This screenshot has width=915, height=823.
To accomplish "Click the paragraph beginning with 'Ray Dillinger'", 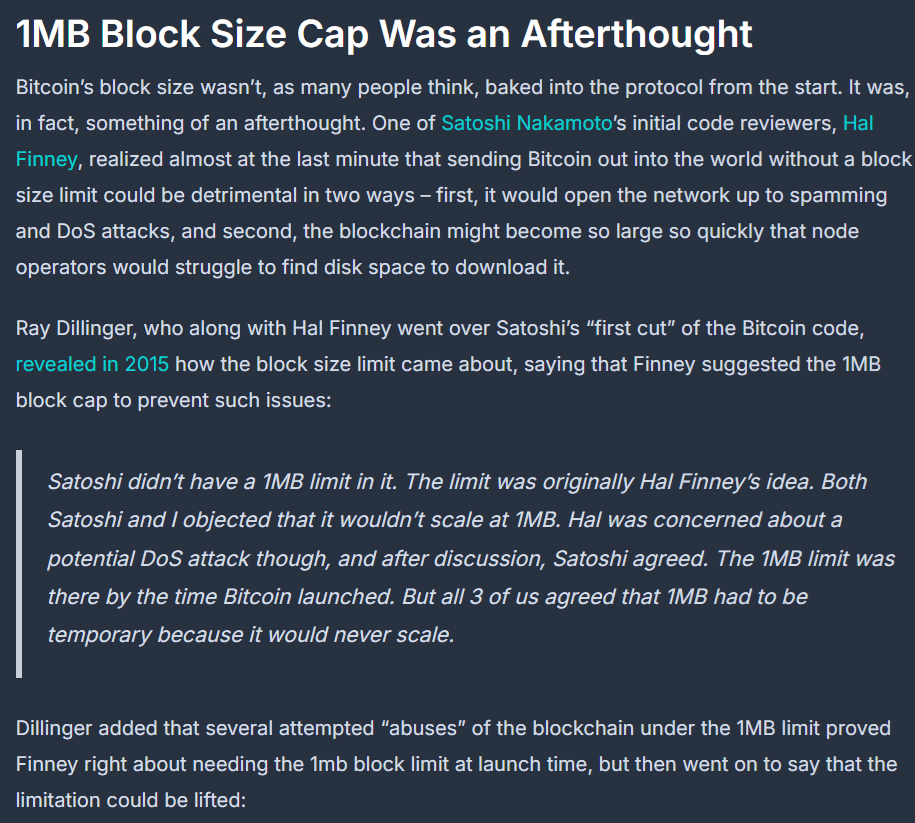I will click(x=448, y=364).
